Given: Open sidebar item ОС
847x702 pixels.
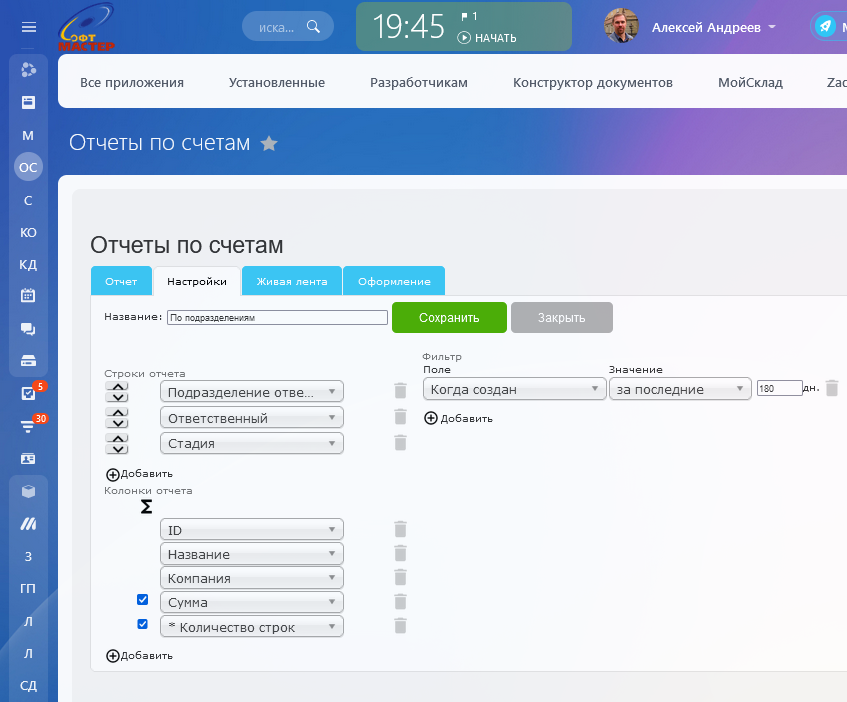Looking at the screenshot, I should pos(28,167).
